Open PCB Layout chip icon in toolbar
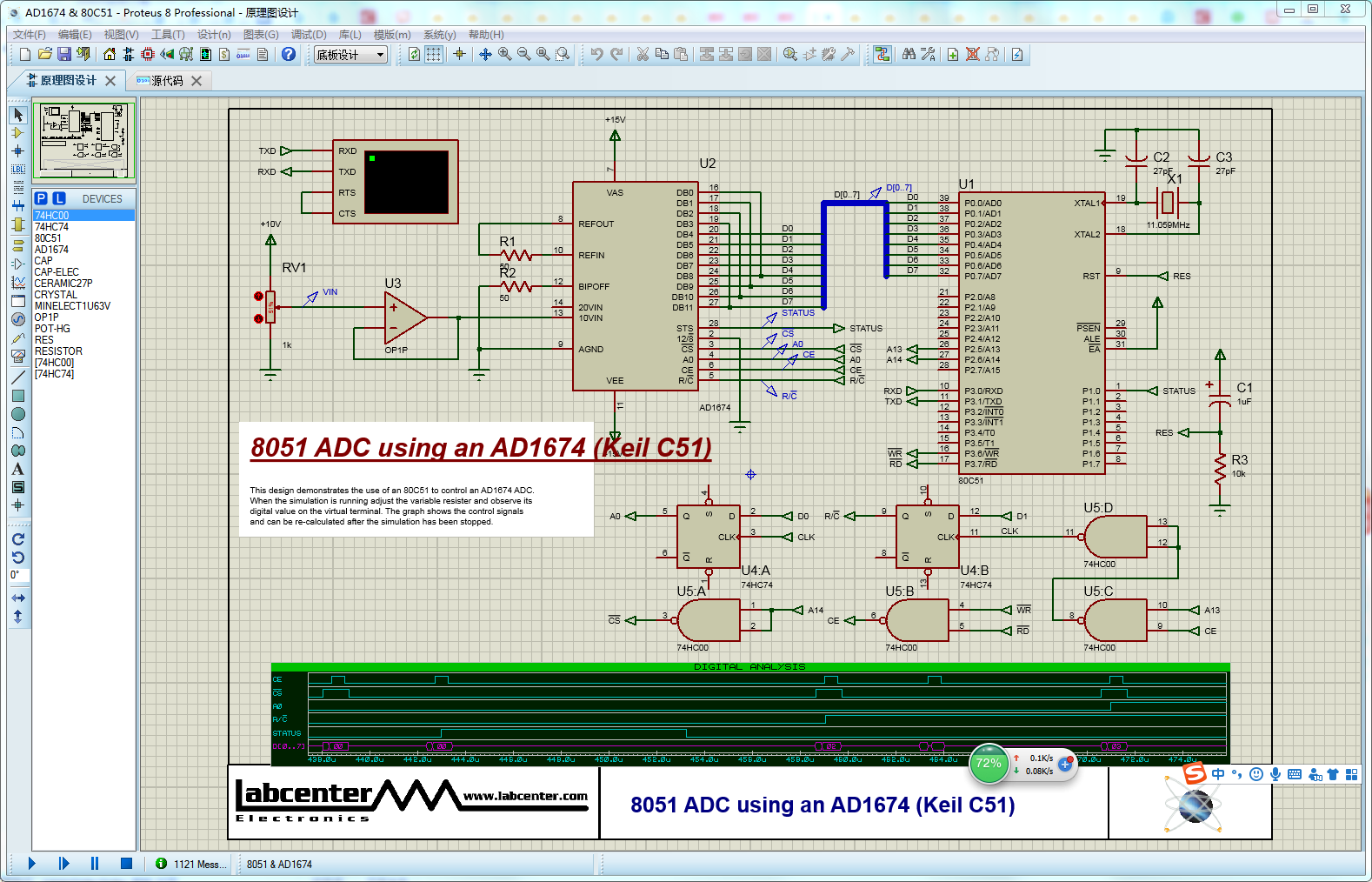Viewport: 1372px width, 882px height. tap(147, 54)
